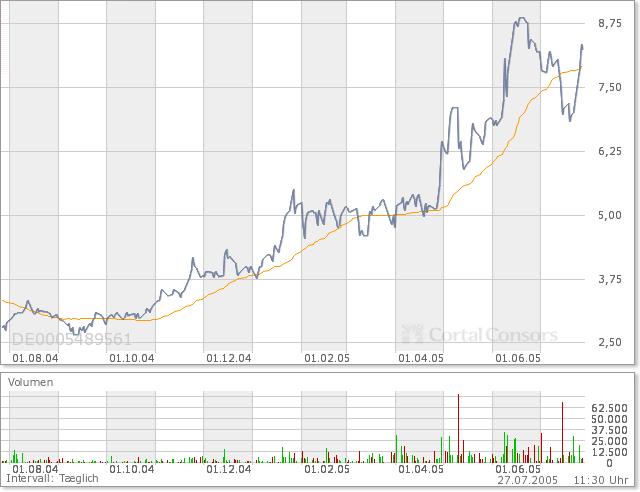Click the 5,00 price axis label

[610, 215]
